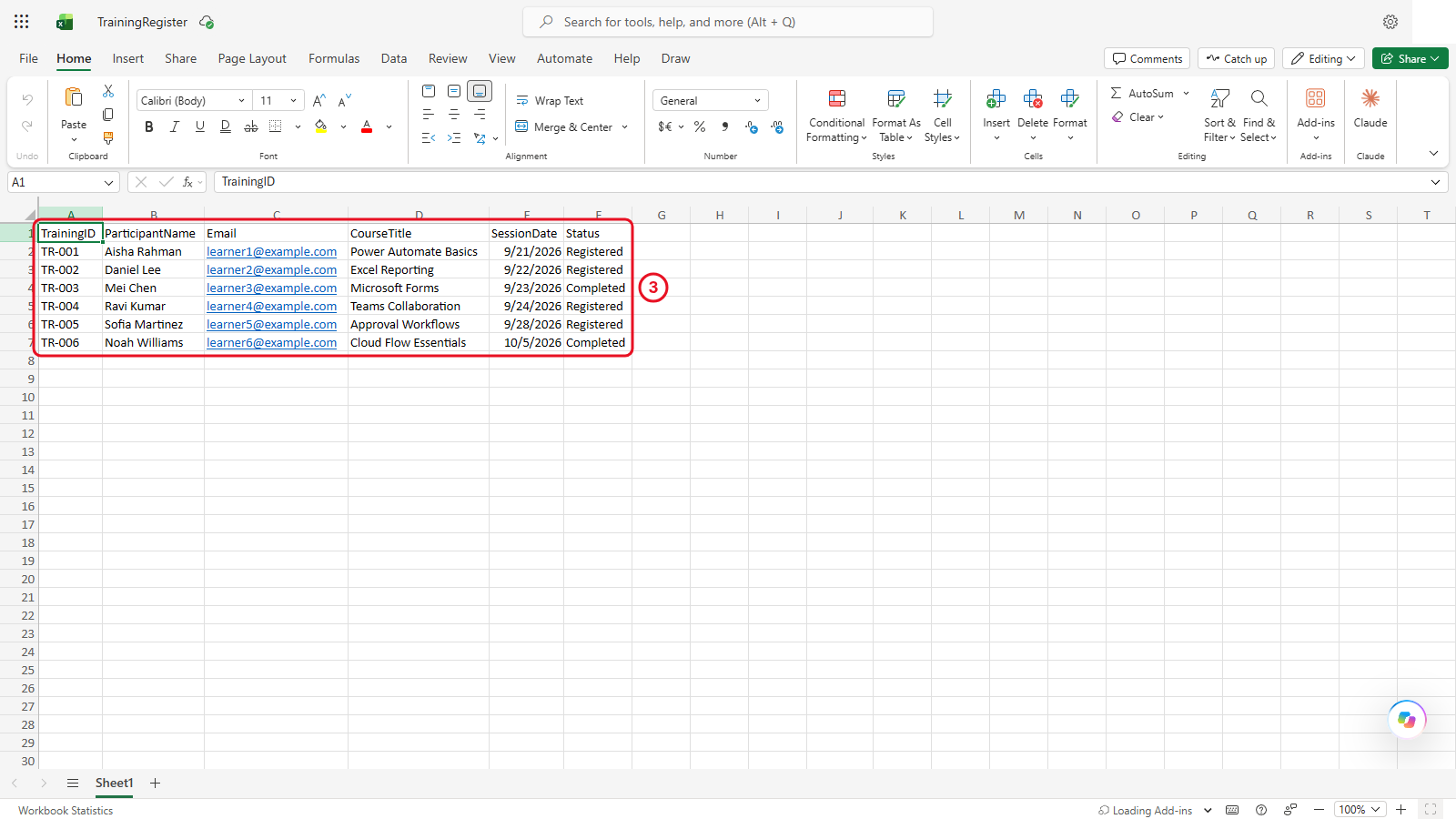Viewport: 1456px width, 819px height.
Task: Open the Find & Select magnifier
Action: pyautogui.click(x=1259, y=98)
